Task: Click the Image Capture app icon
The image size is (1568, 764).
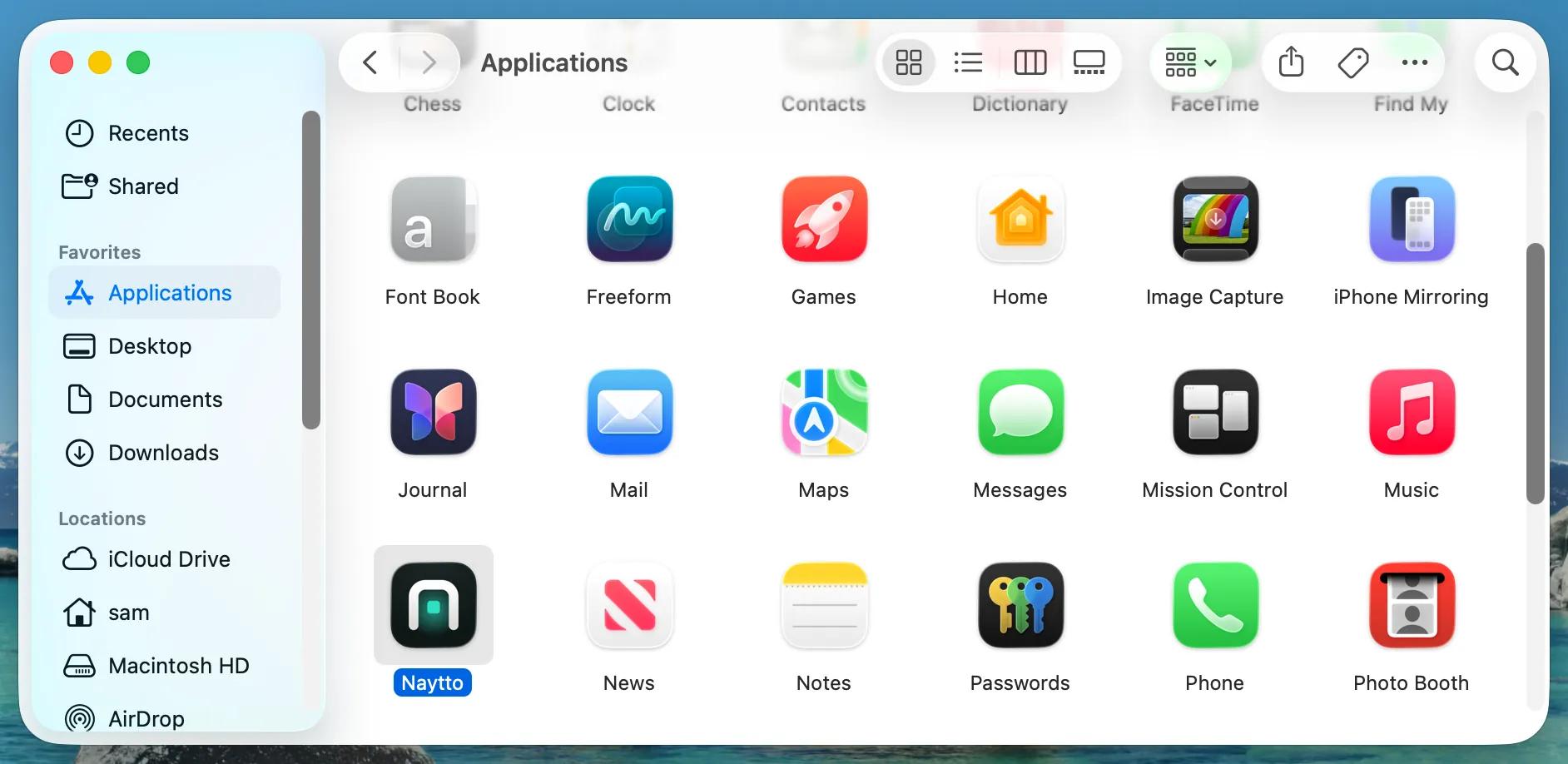Action: [x=1215, y=219]
